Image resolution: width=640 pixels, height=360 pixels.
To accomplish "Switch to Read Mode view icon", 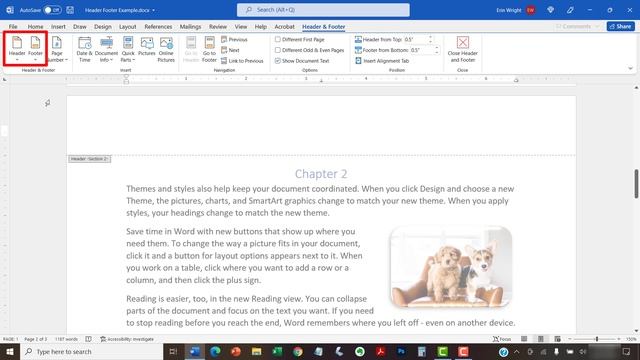I will tap(524, 339).
